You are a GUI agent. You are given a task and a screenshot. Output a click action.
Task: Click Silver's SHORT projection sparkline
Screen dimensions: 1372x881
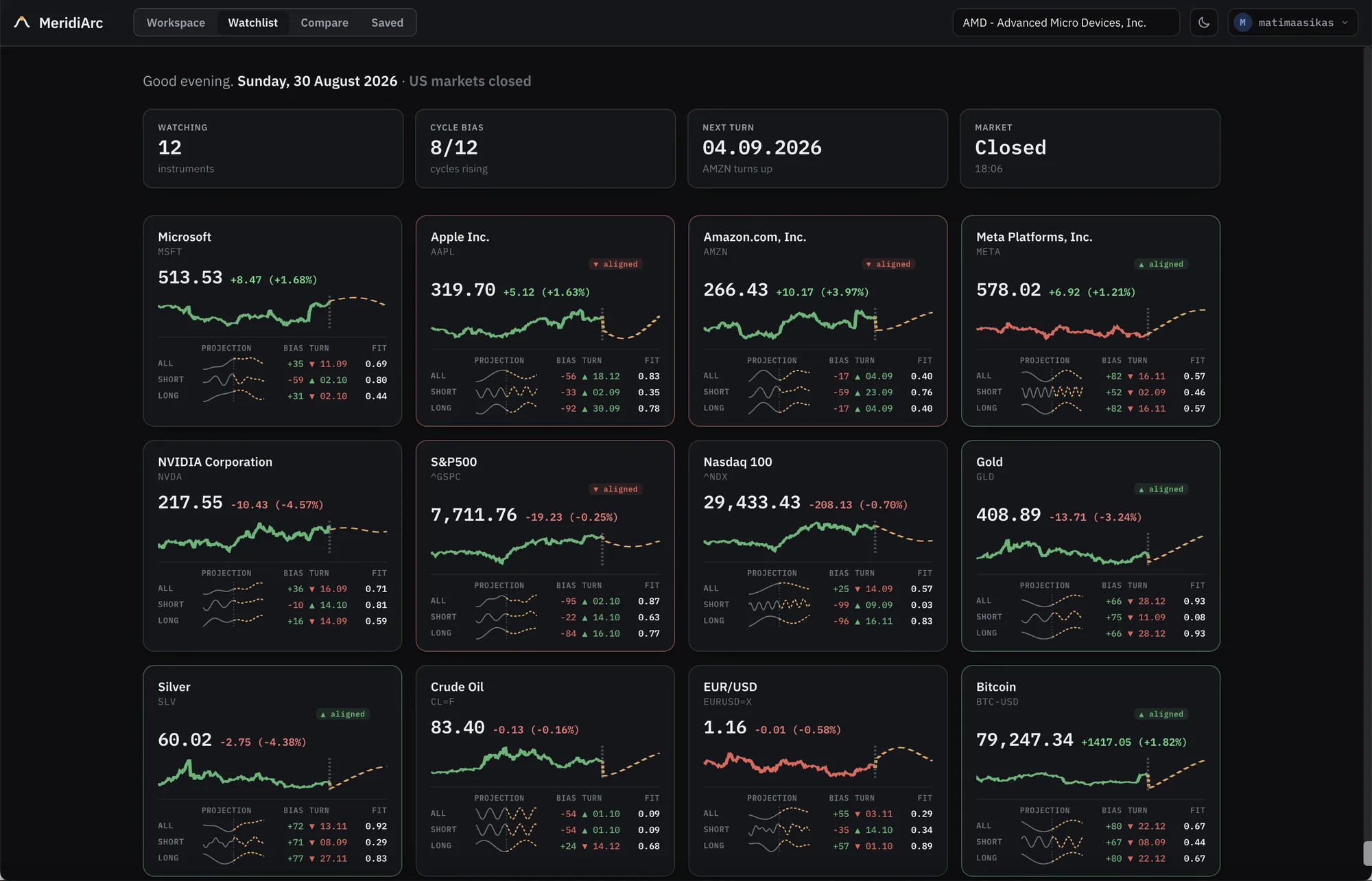point(233,842)
